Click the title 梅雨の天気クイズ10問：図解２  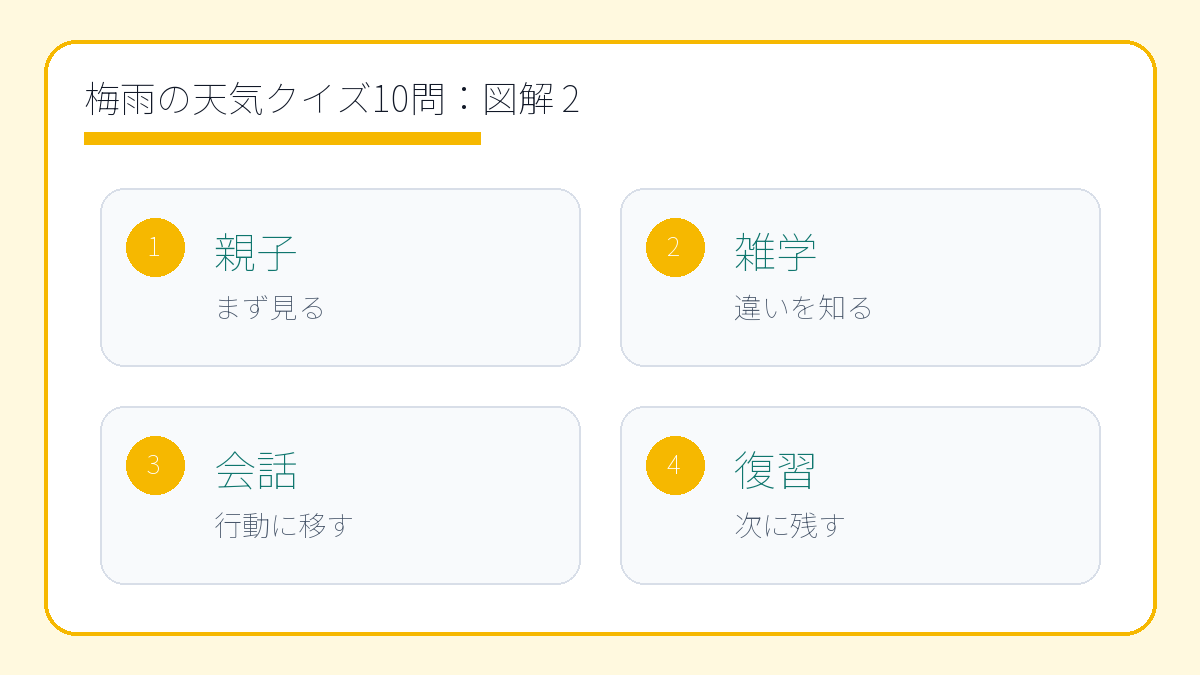[x=333, y=100]
